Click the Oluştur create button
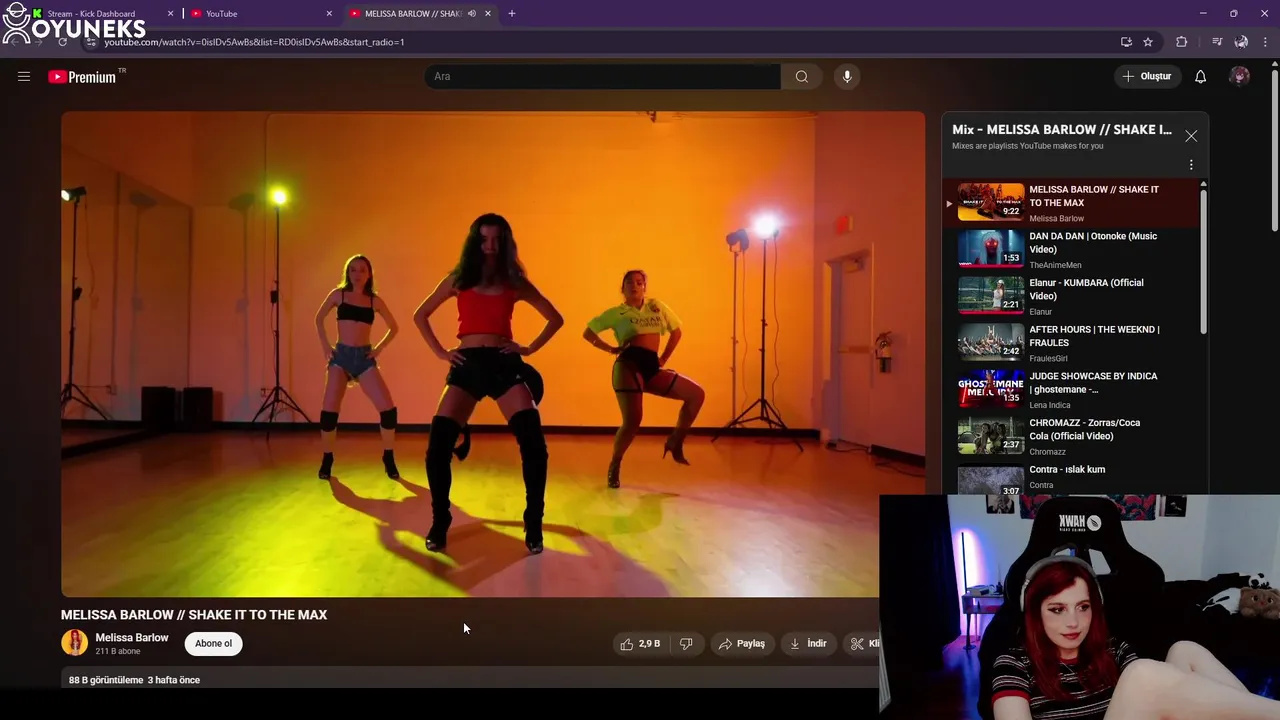The height and width of the screenshot is (720, 1280). point(1147,76)
